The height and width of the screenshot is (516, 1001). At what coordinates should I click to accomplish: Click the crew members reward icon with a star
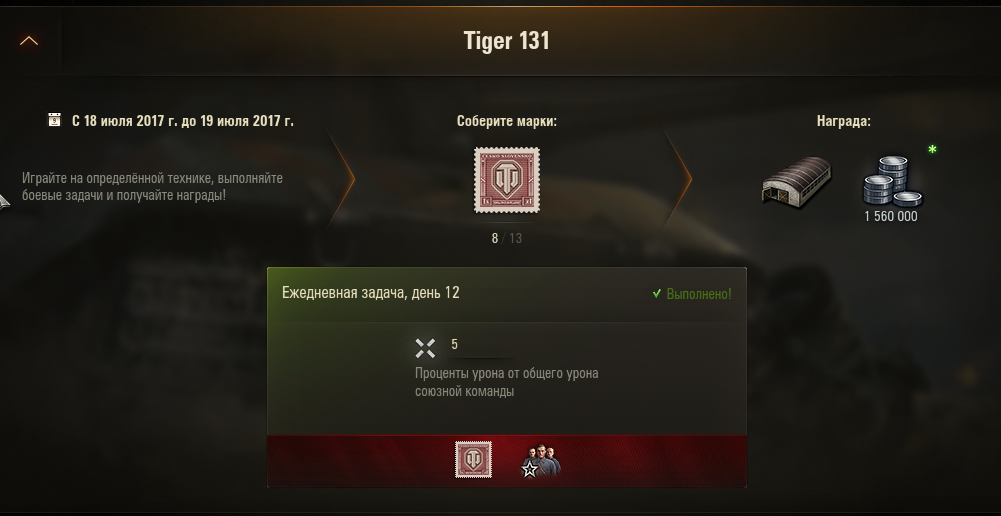[x=540, y=461]
